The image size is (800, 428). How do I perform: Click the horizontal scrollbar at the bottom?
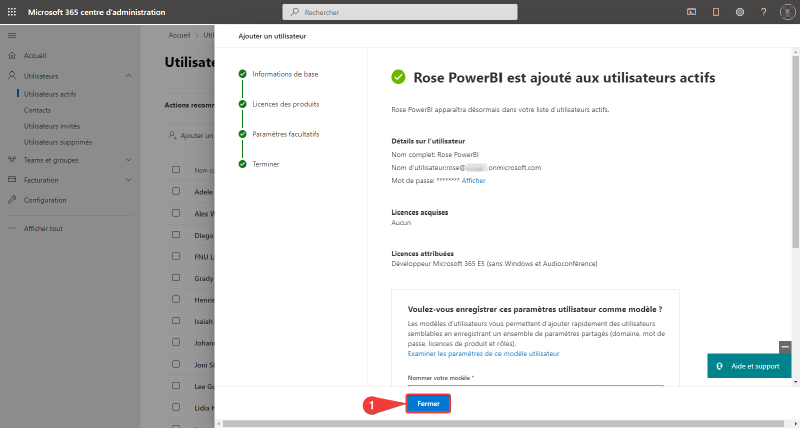pos(503,424)
